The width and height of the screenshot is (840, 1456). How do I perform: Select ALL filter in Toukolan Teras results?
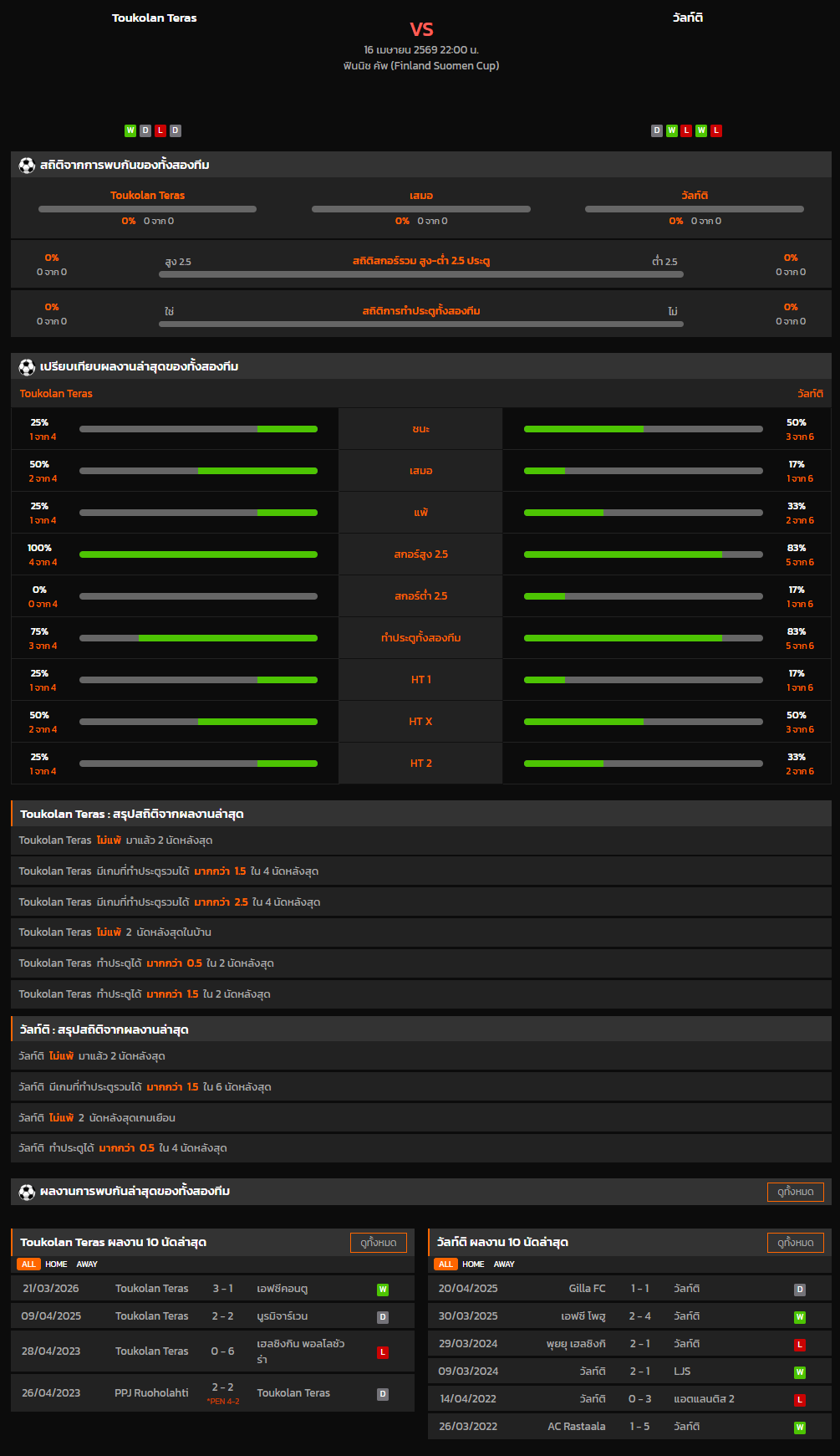click(x=28, y=1264)
